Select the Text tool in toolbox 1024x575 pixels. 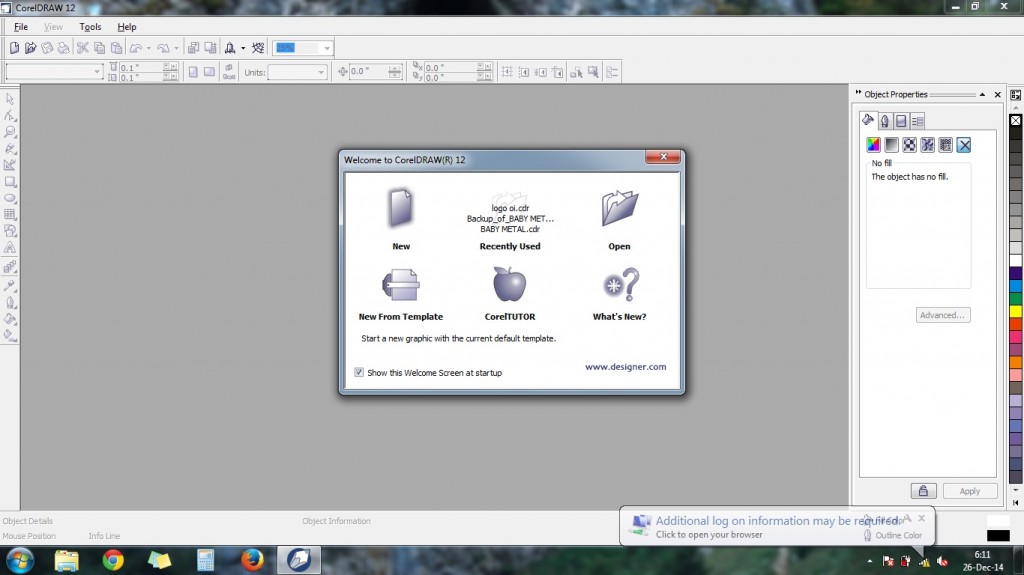(x=10, y=248)
